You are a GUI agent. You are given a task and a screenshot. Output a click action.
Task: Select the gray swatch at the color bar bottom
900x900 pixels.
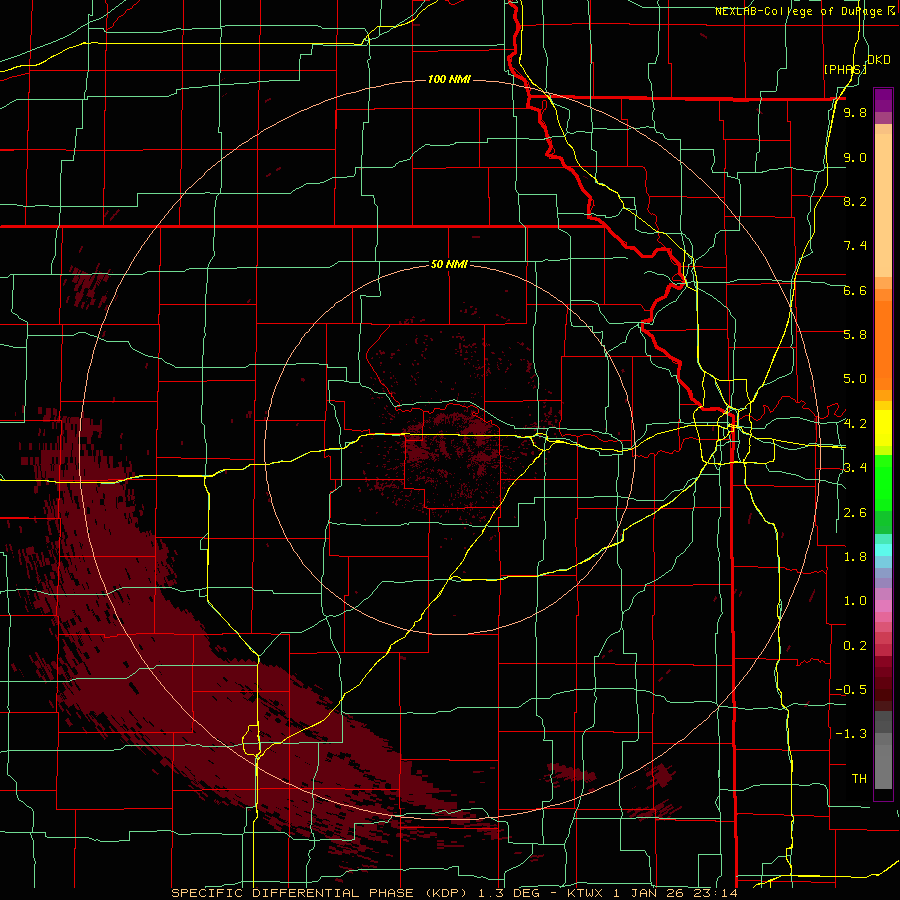(x=883, y=766)
